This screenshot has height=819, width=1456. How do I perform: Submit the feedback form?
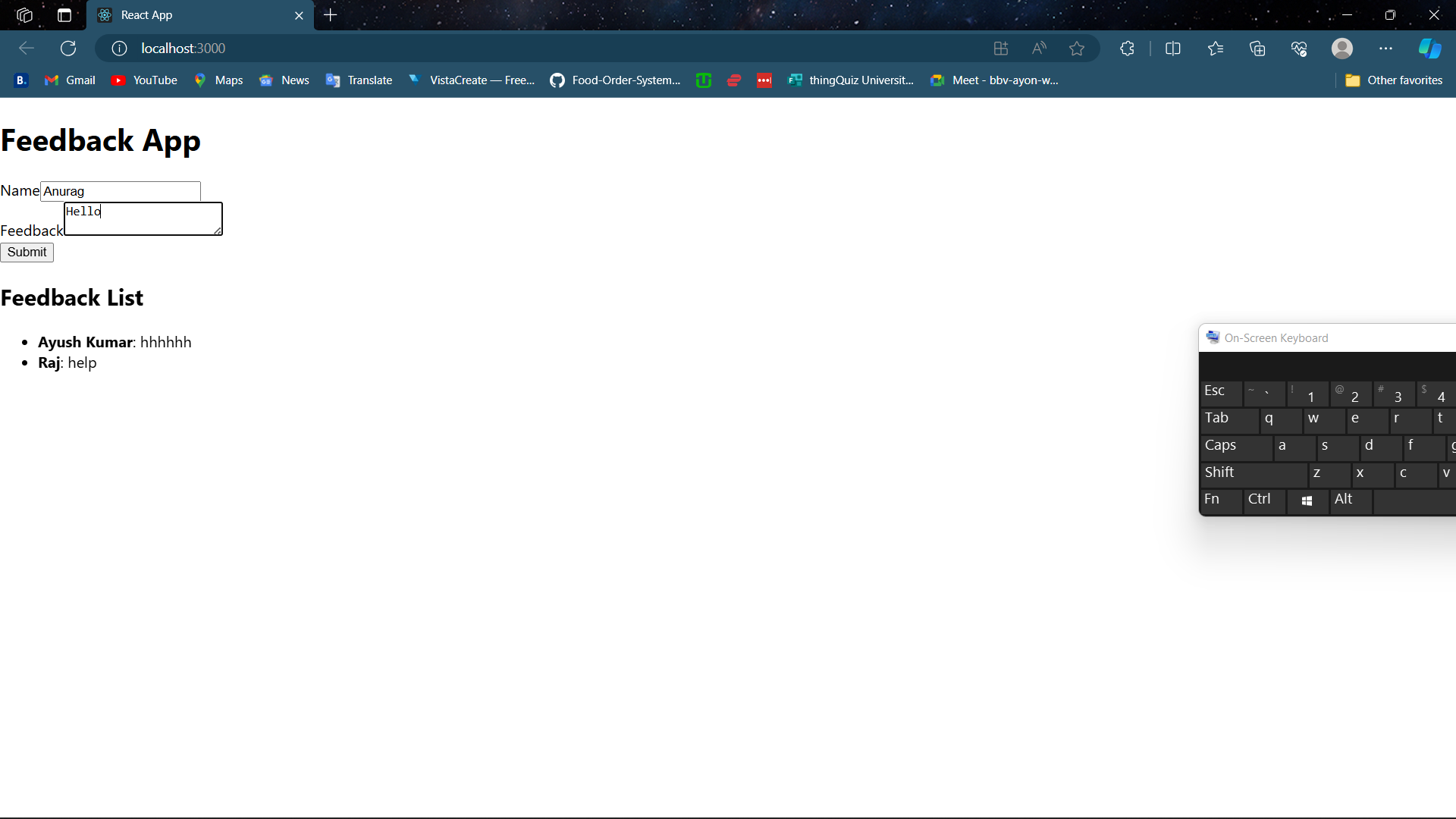[x=27, y=253]
